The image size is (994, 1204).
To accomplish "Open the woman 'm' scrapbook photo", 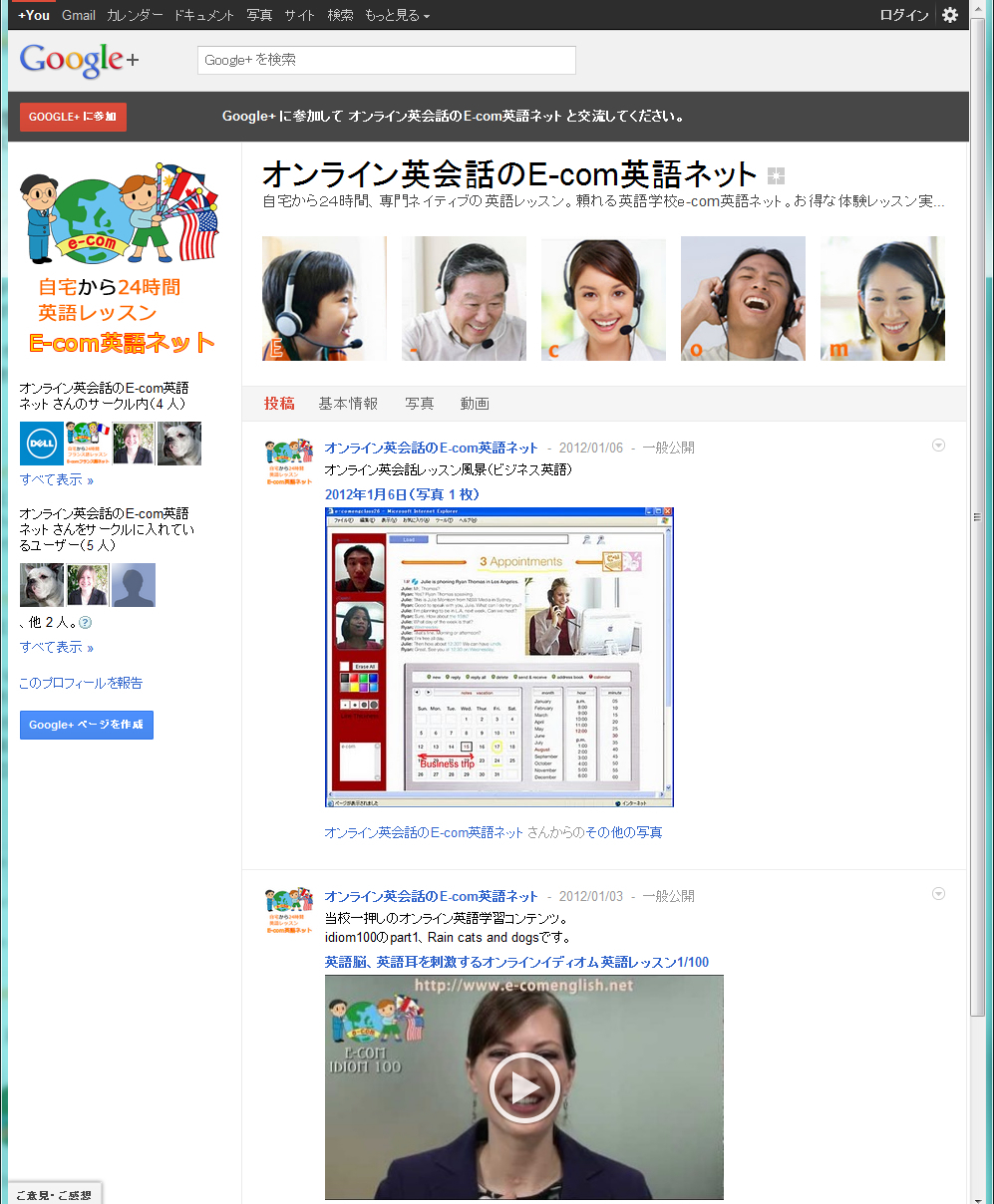I will 882,298.
